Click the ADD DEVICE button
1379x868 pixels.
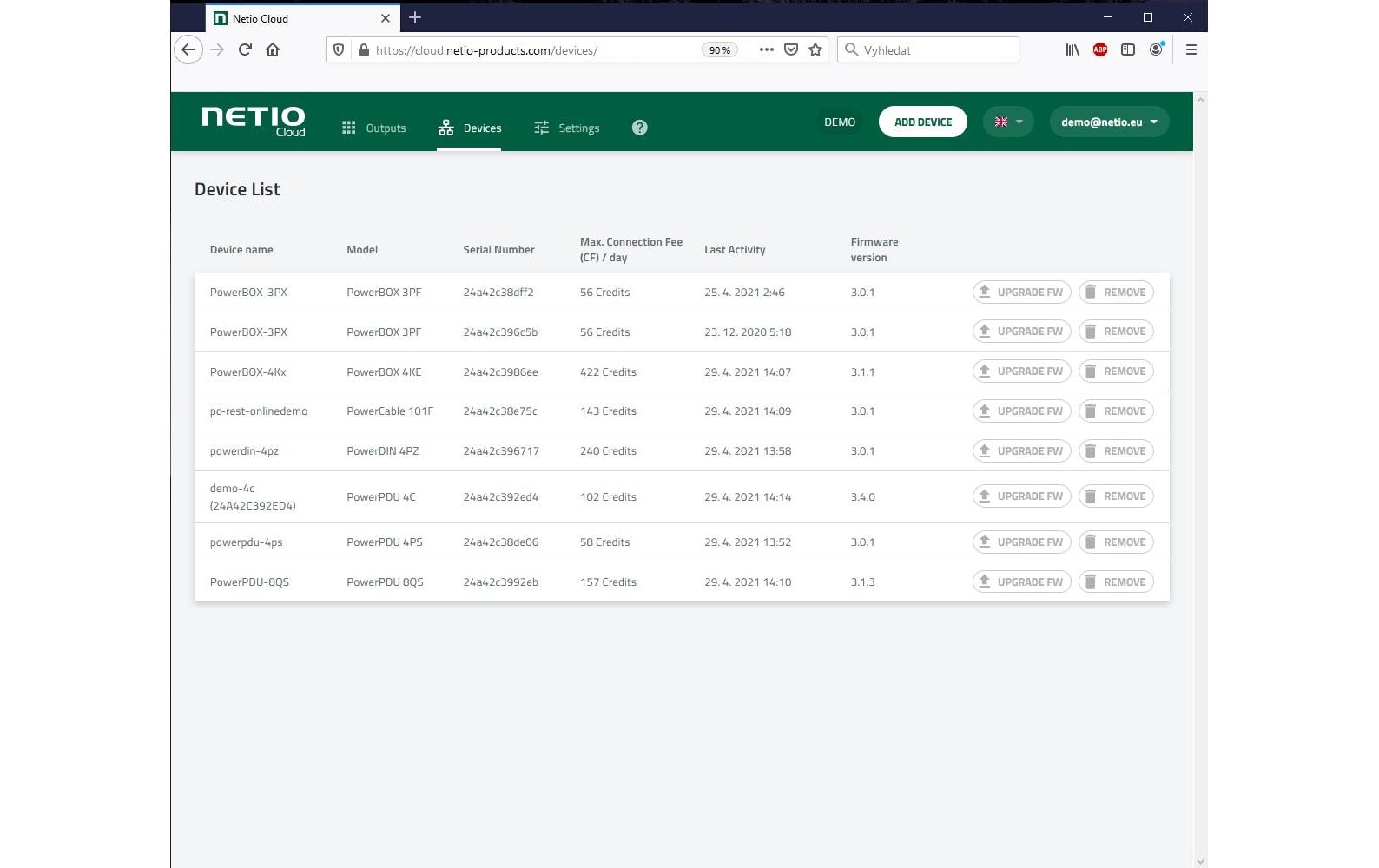(x=923, y=122)
